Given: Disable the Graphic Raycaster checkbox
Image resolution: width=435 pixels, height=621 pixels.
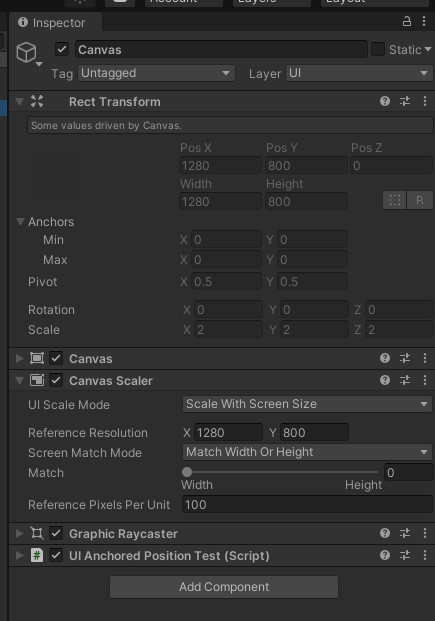Looking at the screenshot, I should (x=56, y=533).
